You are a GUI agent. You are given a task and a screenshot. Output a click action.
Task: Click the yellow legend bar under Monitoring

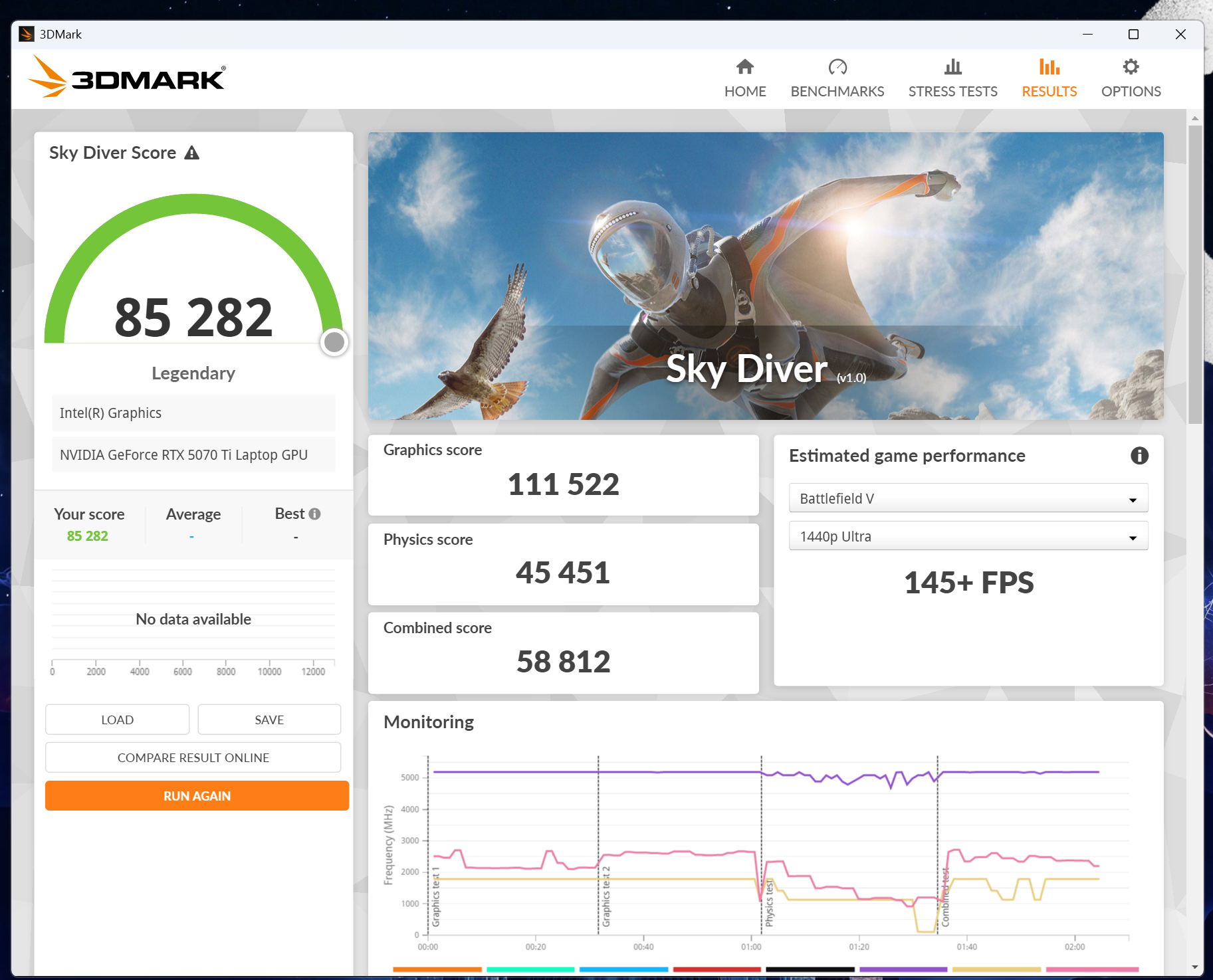coord(997,969)
